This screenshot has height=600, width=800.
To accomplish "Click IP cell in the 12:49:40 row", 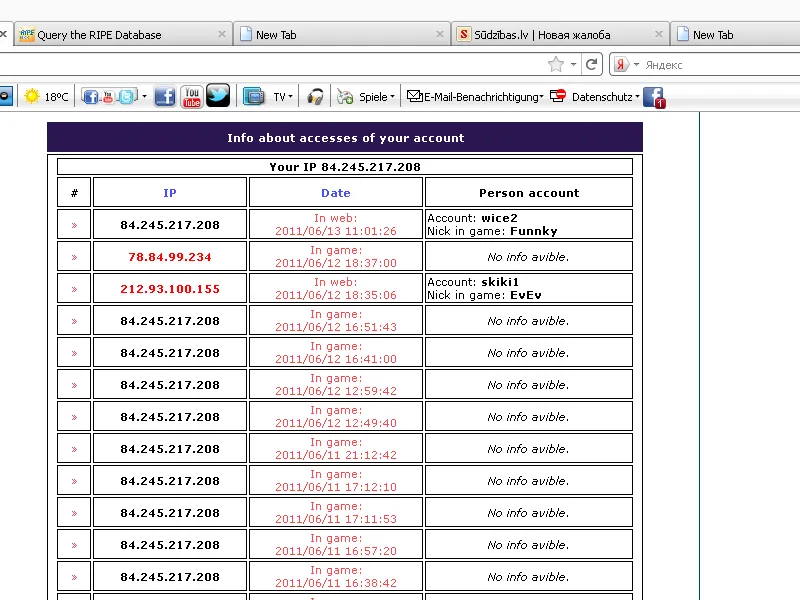I will tap(170, 417).
